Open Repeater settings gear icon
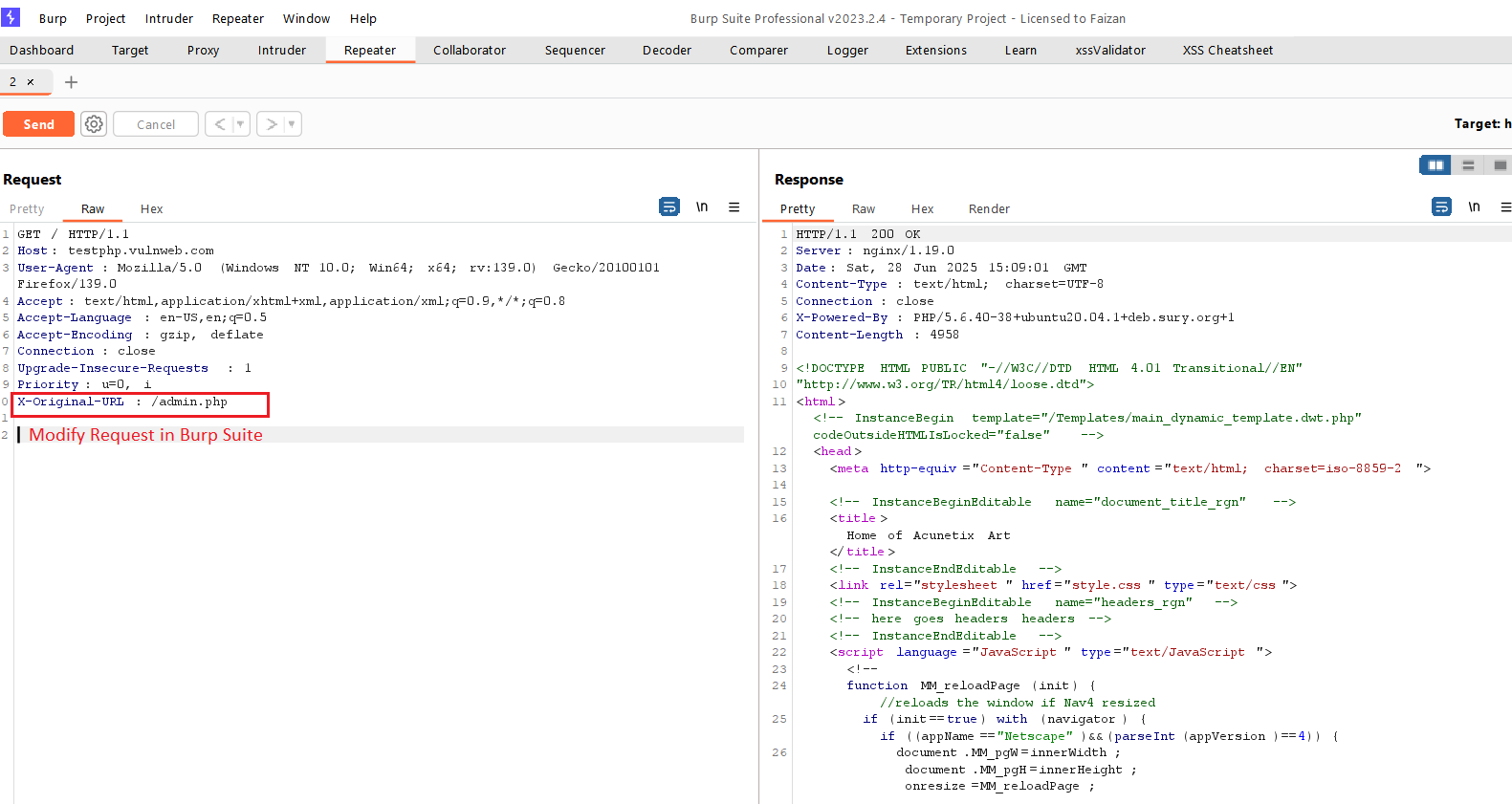1512x804 pixels. click(x=94, y=124)
